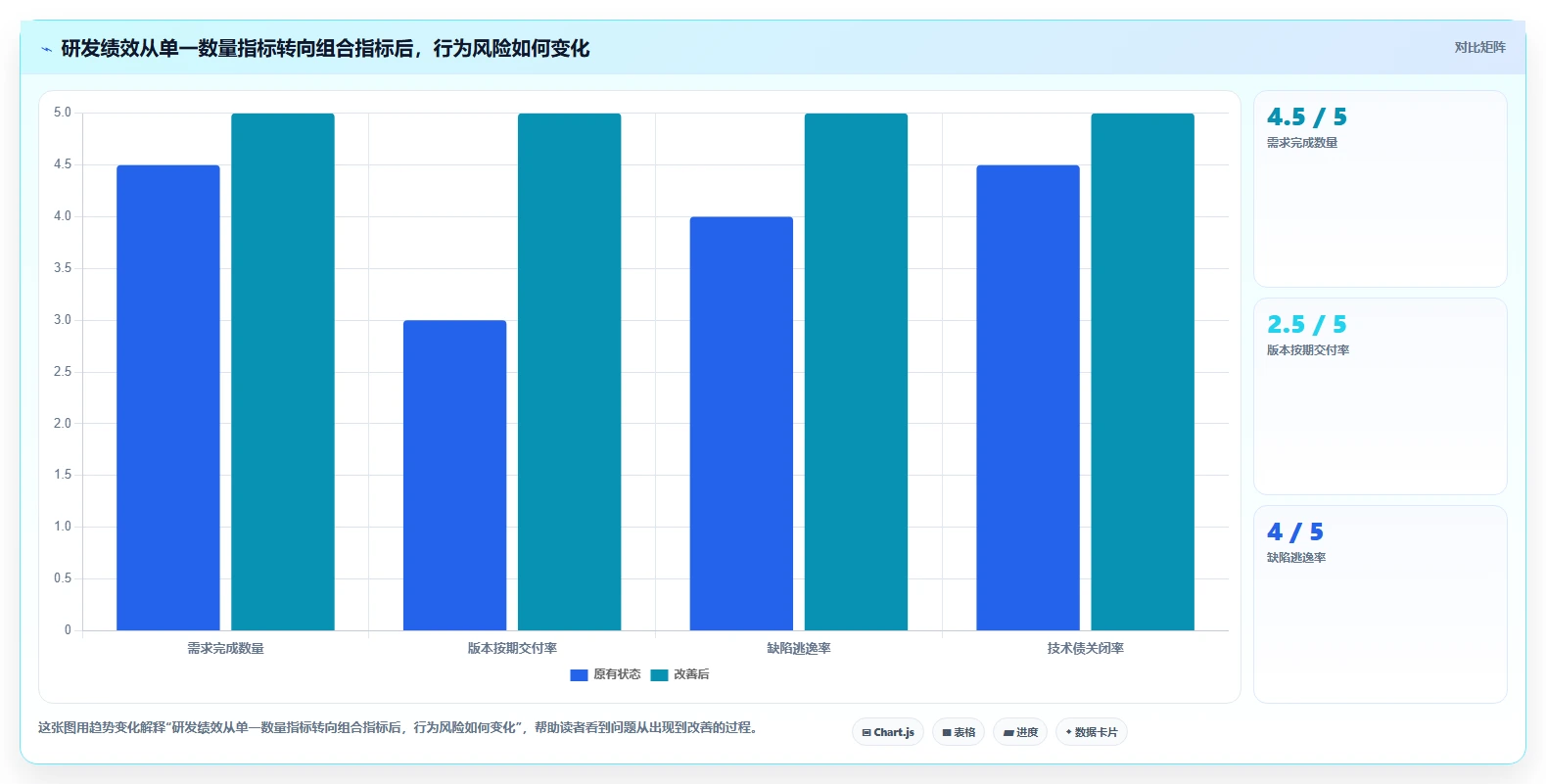The height and width of the screenshot is (784, 1546).
Task: Click the header icon beside the chart title
Action: 46,49
